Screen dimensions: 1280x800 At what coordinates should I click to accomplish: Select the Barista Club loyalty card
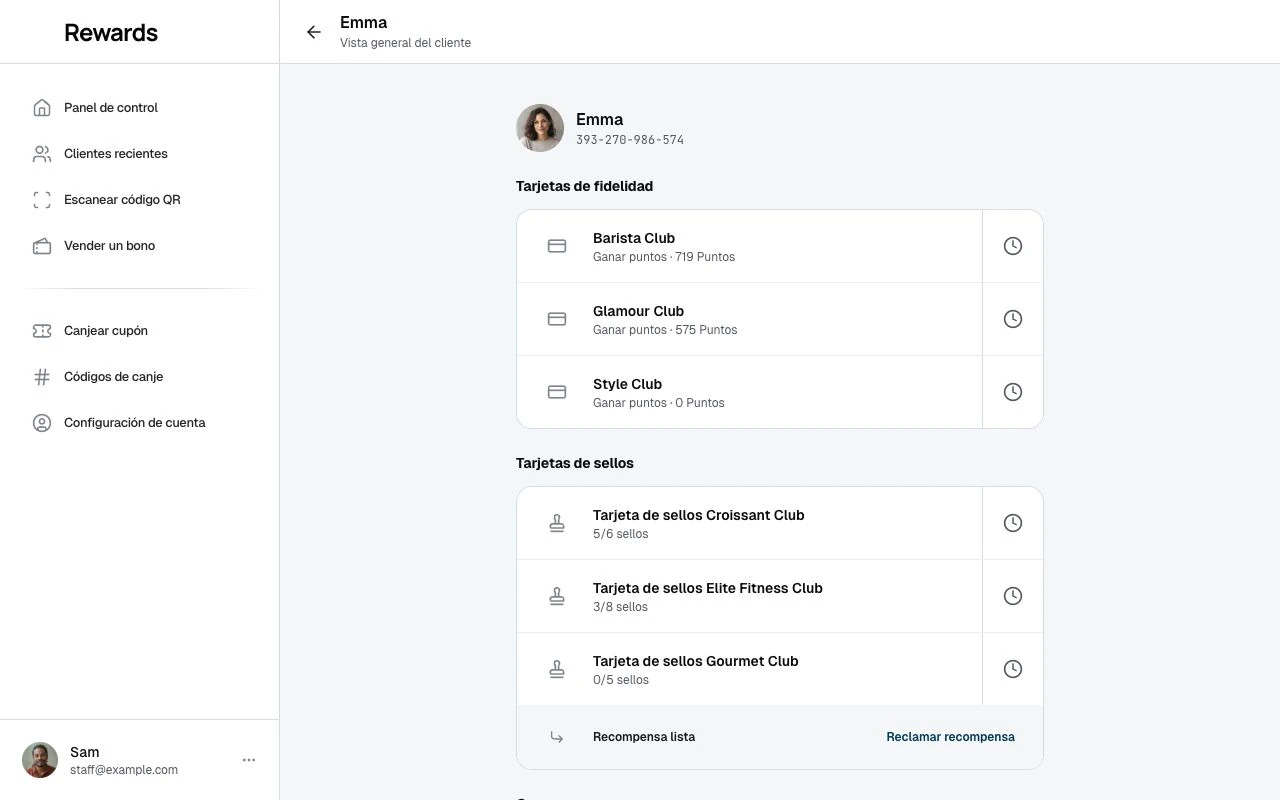click(750, 246)
